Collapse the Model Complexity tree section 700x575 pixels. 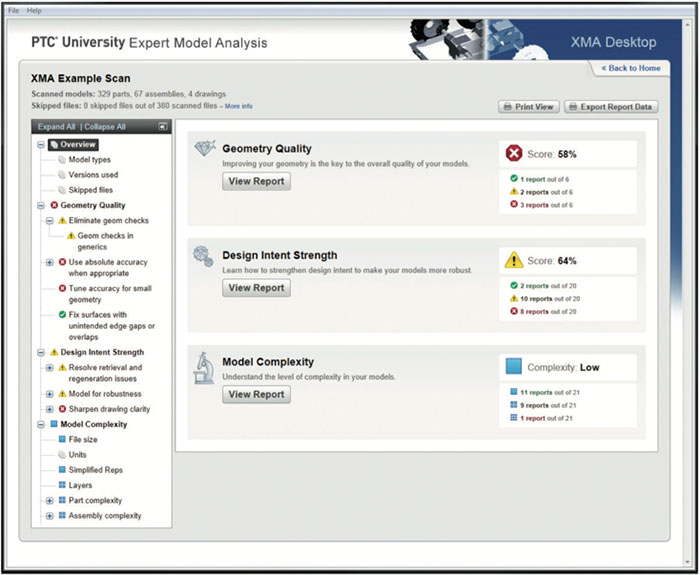click(x=41, y=425)
